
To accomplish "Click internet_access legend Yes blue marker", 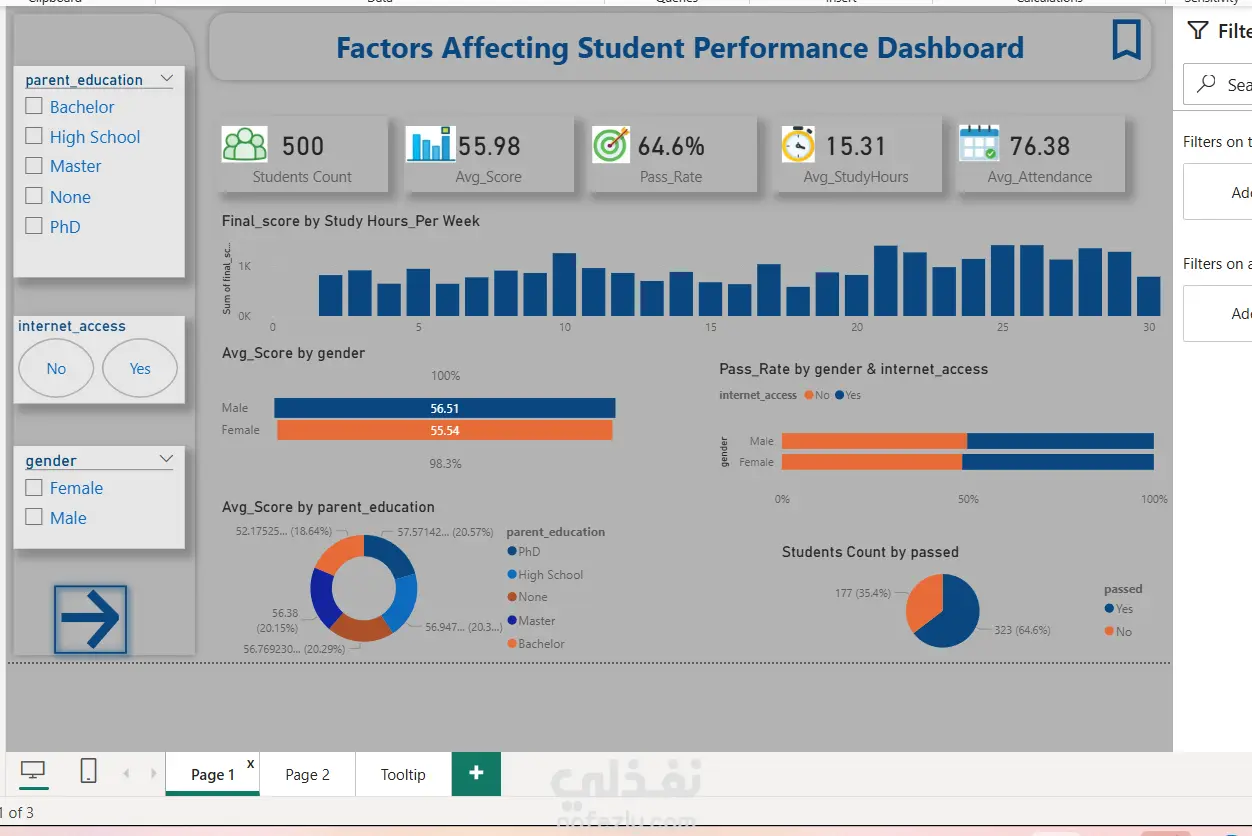I will coord(840,395).
